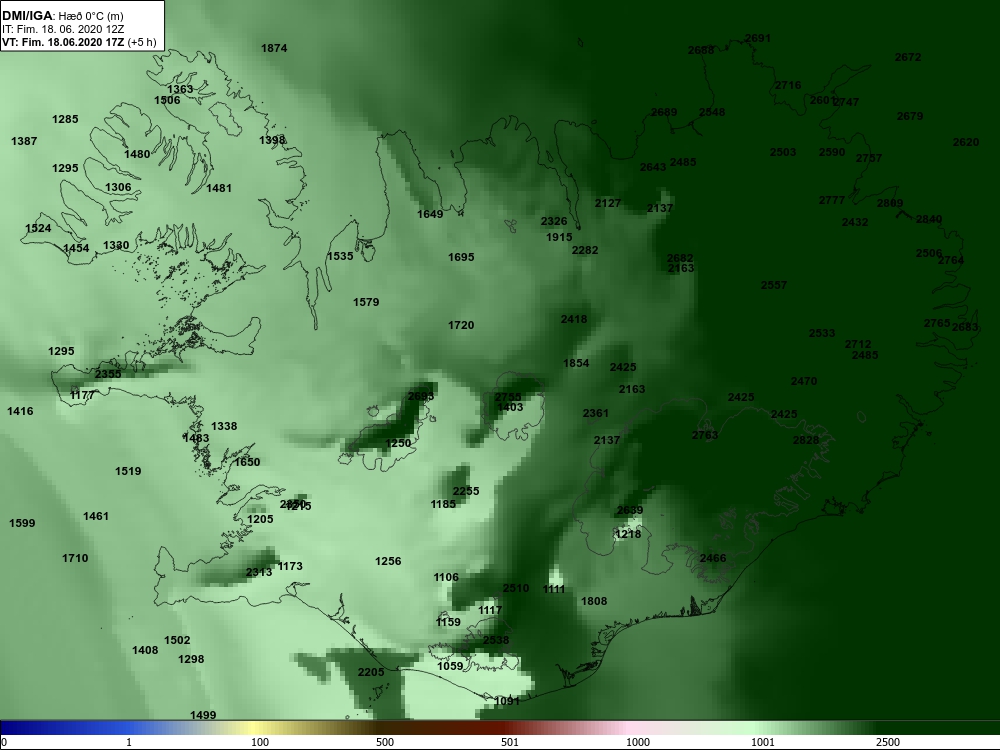Click the 1387 value on the map

(x=24, y=141)
